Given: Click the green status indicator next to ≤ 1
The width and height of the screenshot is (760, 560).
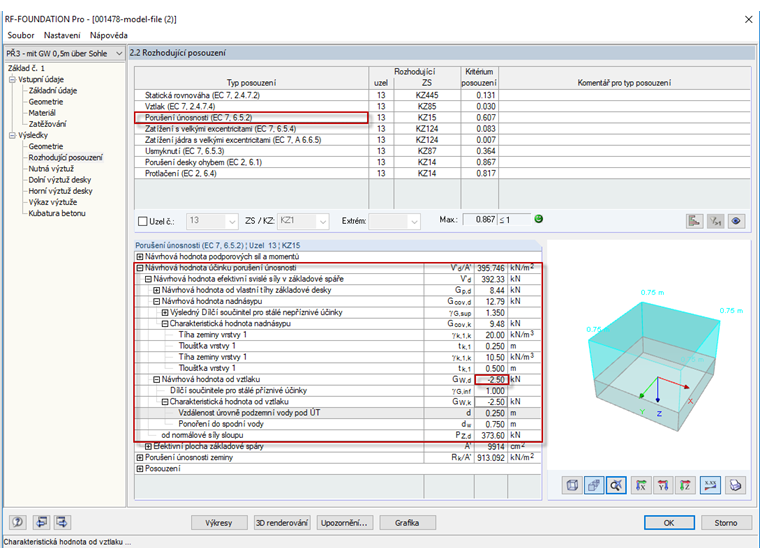Looking at the screenshot, I should [x=538, y=219].
